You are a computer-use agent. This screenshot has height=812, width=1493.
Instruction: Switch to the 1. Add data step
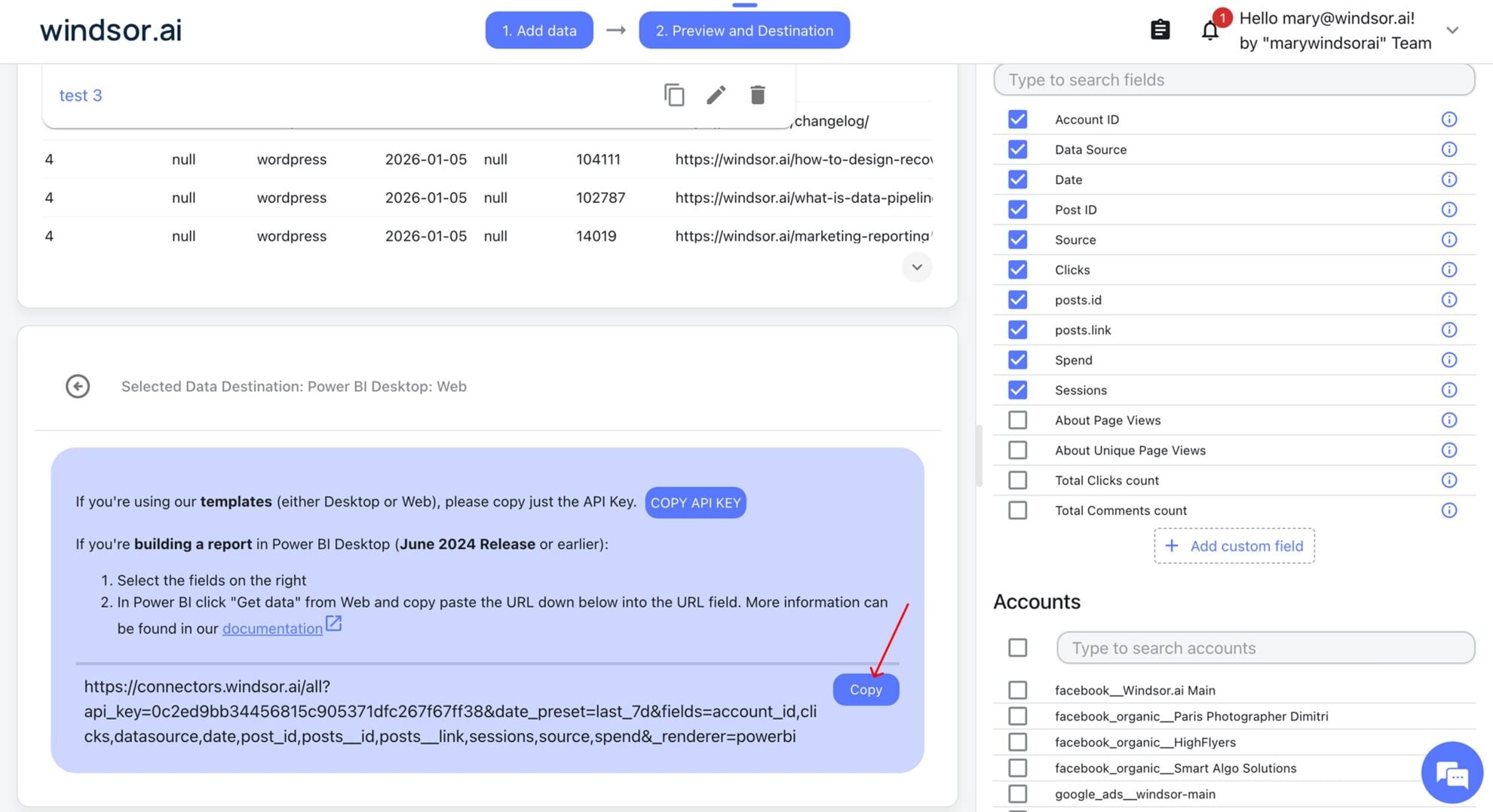[539, 30]
